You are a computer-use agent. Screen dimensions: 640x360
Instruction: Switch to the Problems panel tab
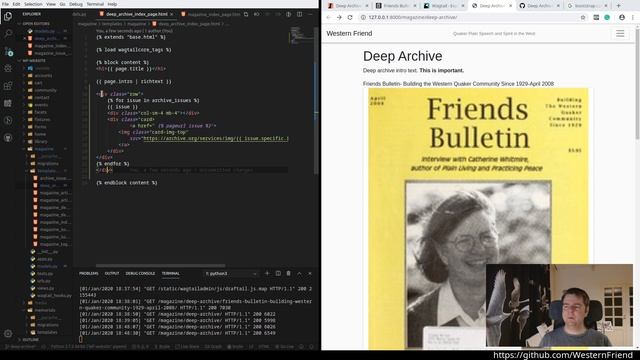[x=89, y=273]
